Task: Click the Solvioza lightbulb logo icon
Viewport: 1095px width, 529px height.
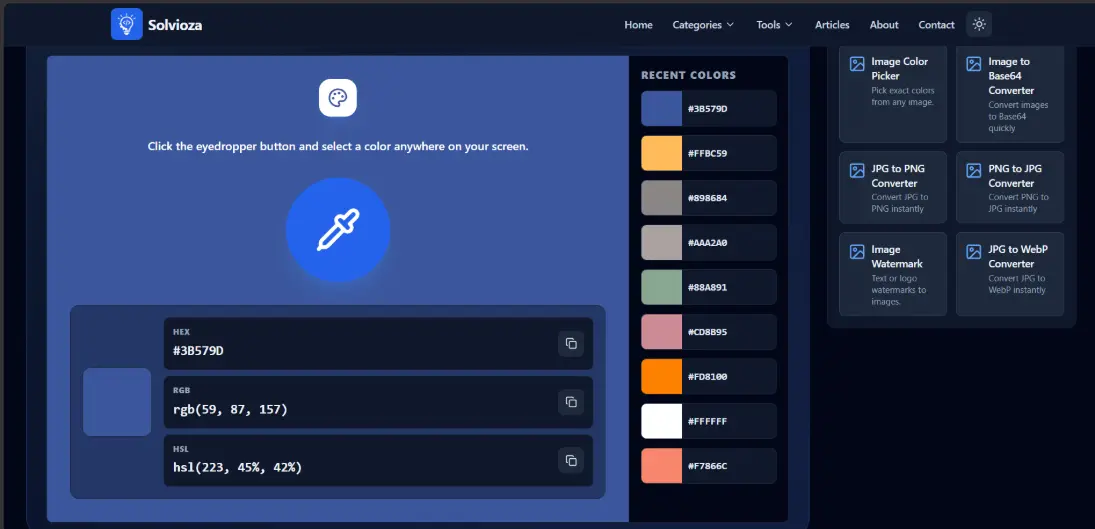Action: [126, 24]
